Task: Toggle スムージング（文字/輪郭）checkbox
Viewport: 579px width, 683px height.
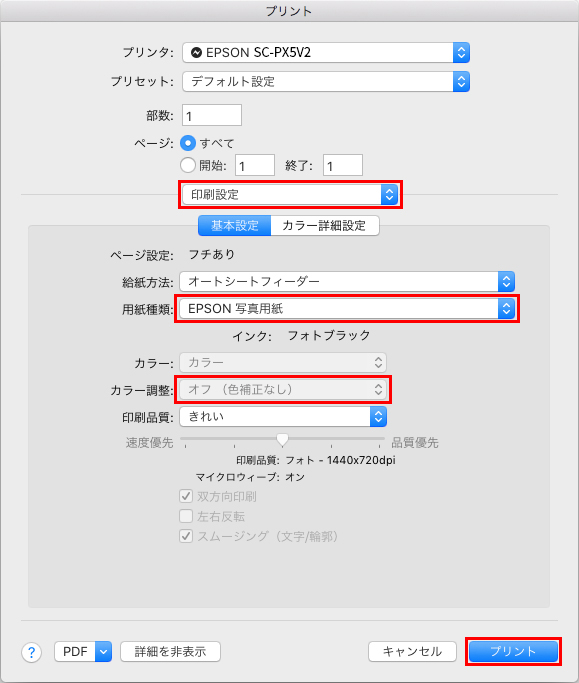Action: 186,536
